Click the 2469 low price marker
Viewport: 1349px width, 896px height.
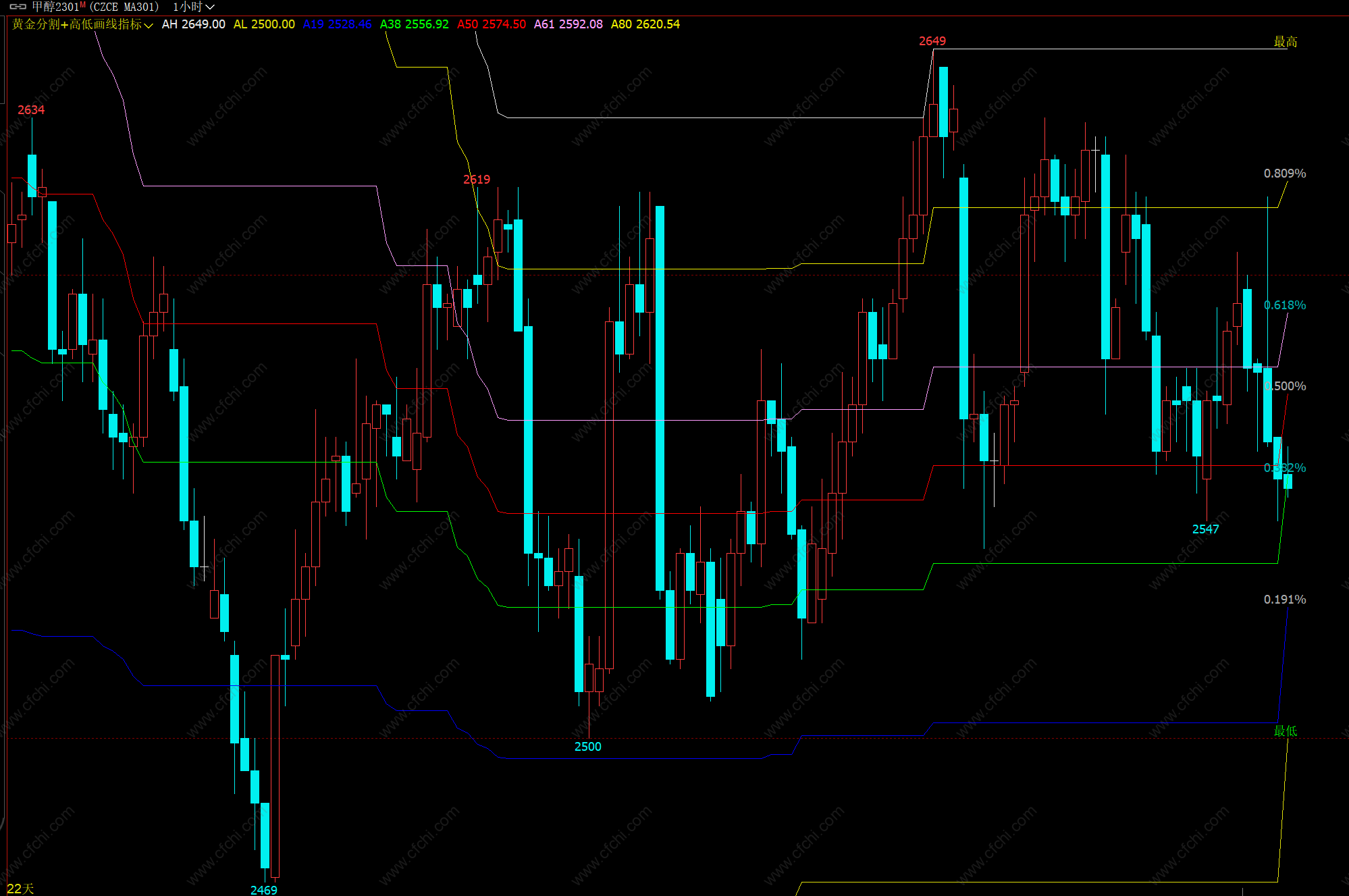tap(263, 890)
